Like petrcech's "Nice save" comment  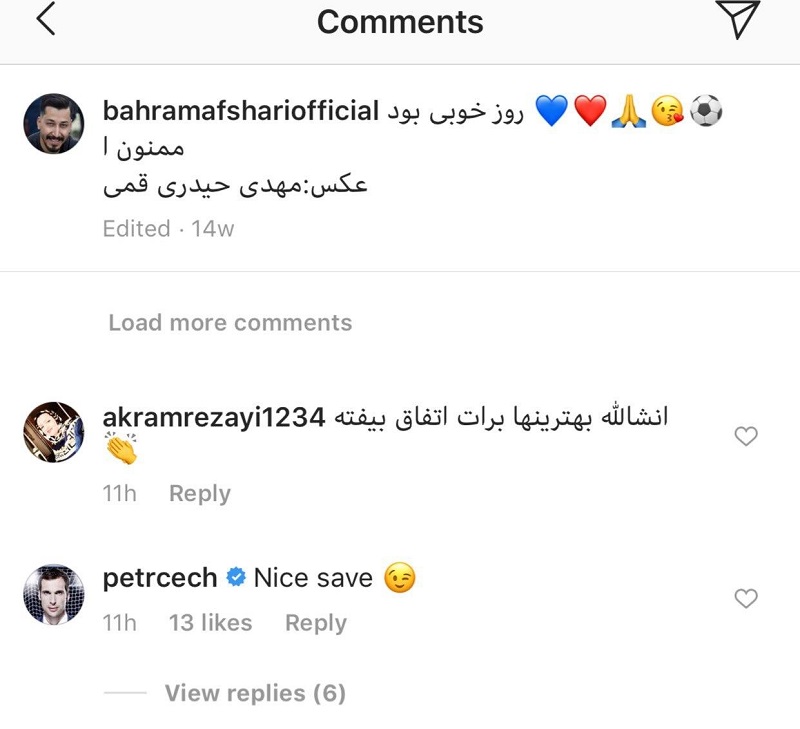coord(746,598)
